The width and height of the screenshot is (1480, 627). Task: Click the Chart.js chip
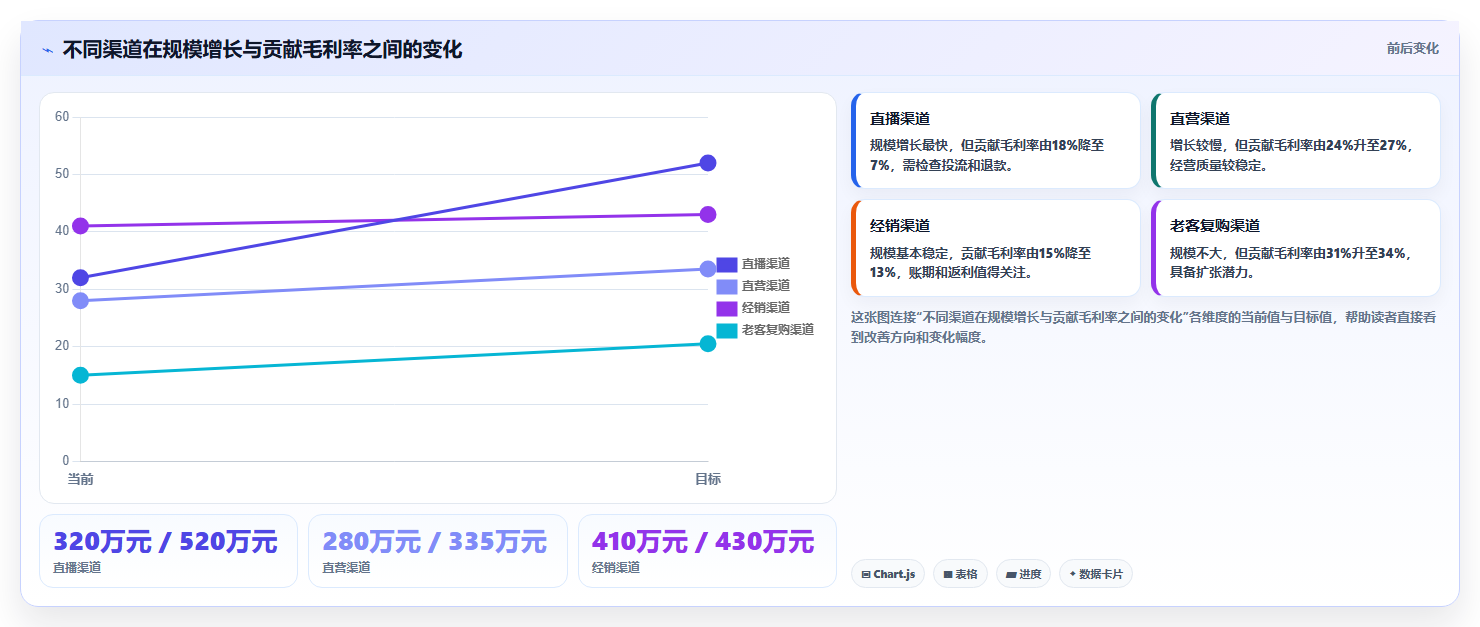[x=888, y=574]
